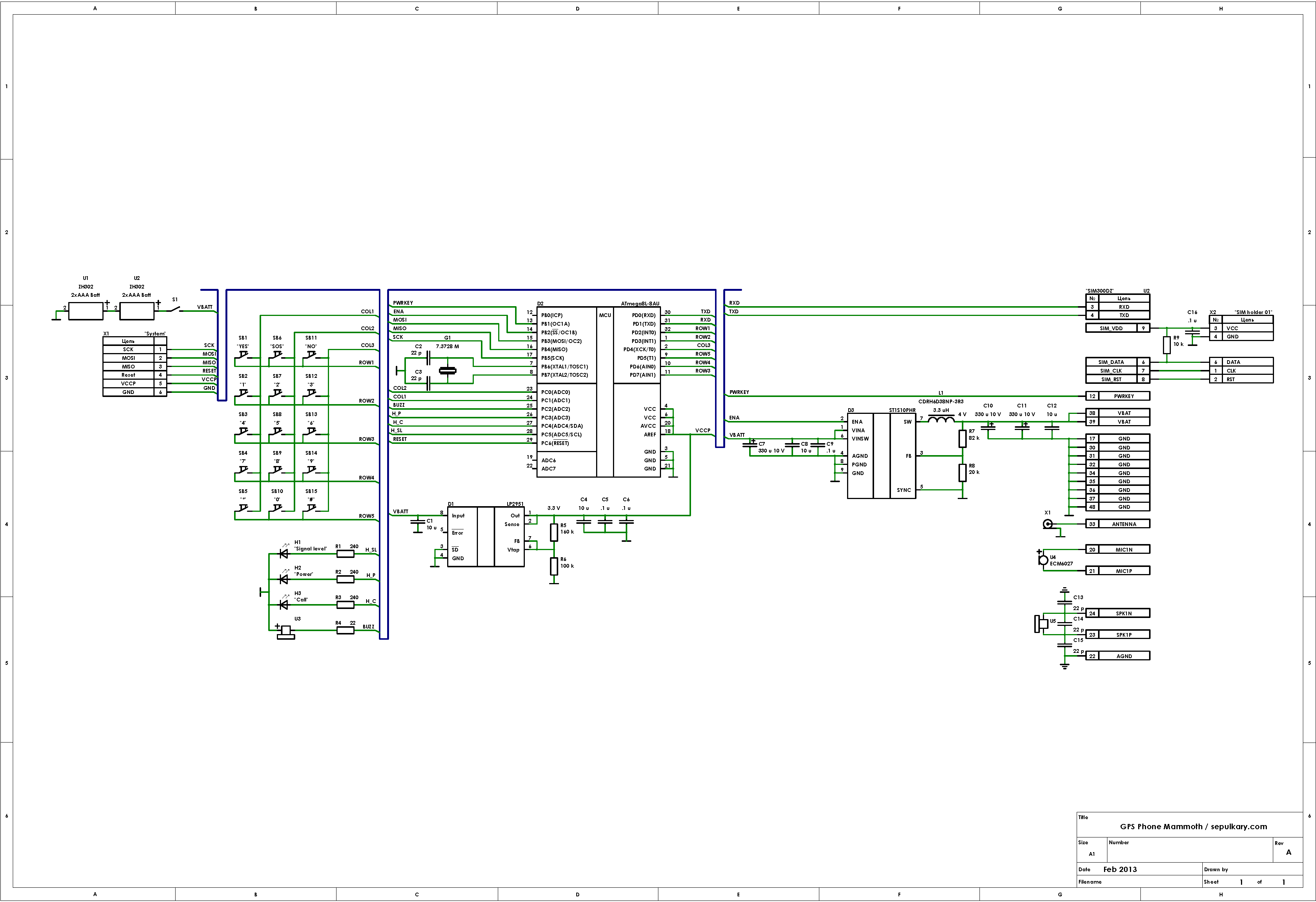Select the H1 Signal level LED symbol

point(284,554)
